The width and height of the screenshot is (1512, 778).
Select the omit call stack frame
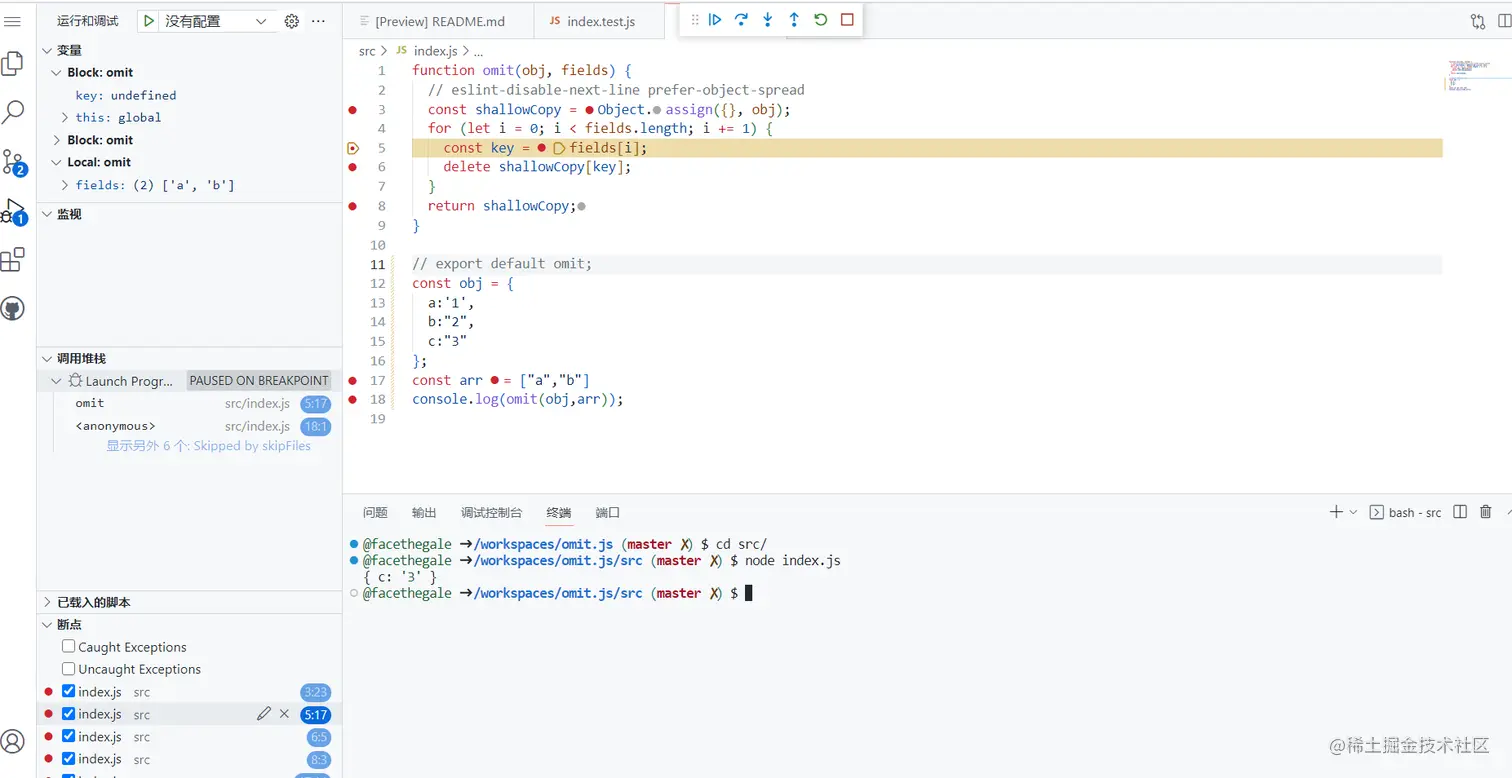coord(189,403)
